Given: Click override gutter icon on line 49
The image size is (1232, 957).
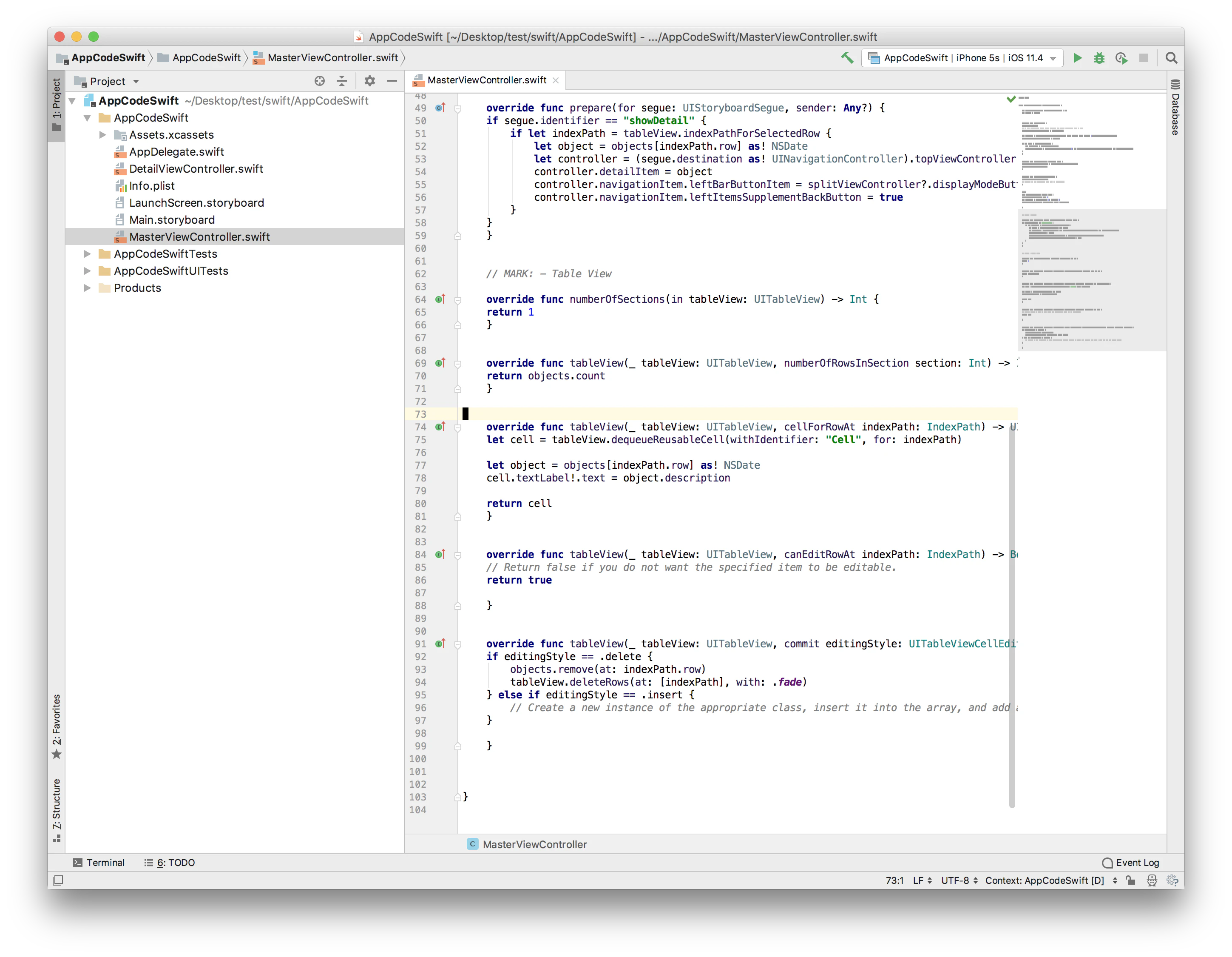Looking at the screenshot, I should tap(440, 107).
